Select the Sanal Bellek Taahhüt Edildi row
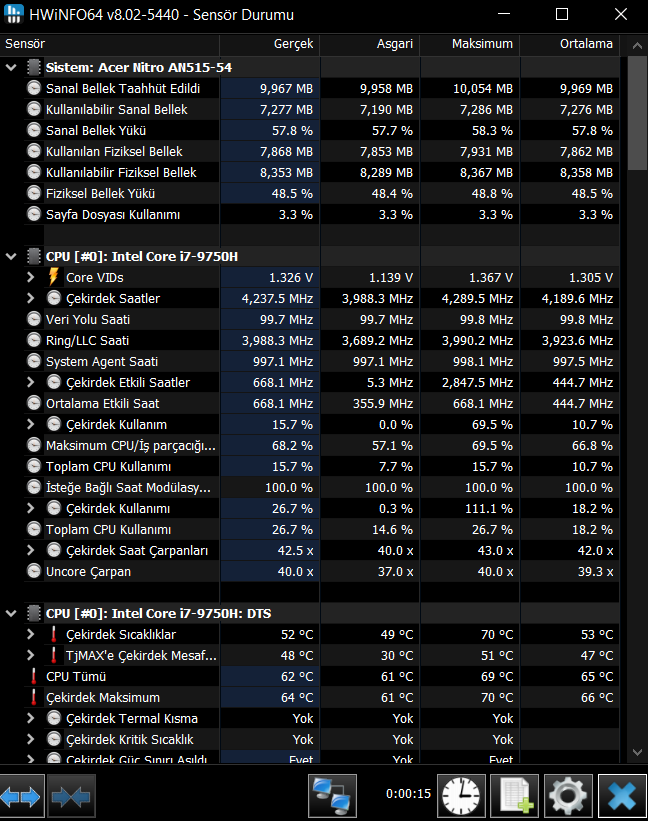648x821 pixels. click(322, 88)
